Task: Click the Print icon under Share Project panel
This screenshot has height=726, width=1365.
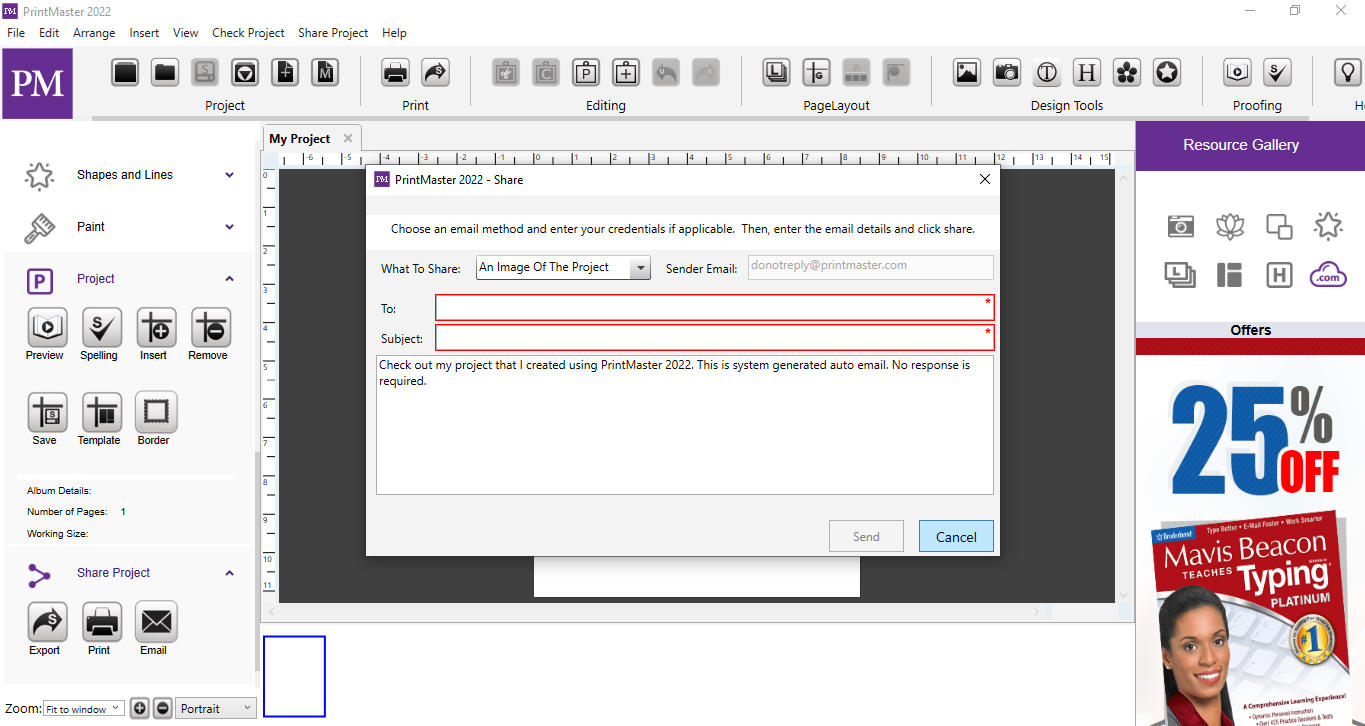Action: pyautogui.click(x=100, y=622)
